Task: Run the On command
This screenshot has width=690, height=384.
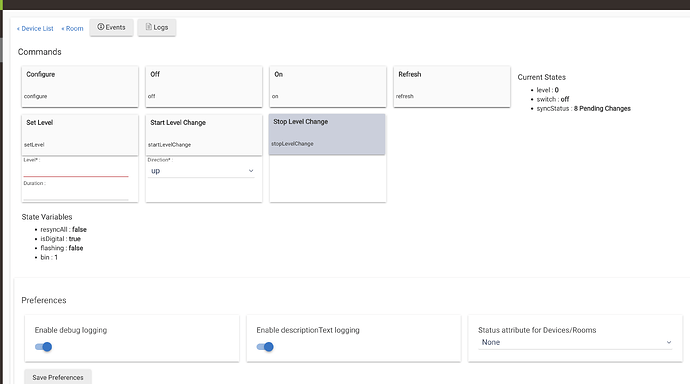Action: (x=328, y=86)
